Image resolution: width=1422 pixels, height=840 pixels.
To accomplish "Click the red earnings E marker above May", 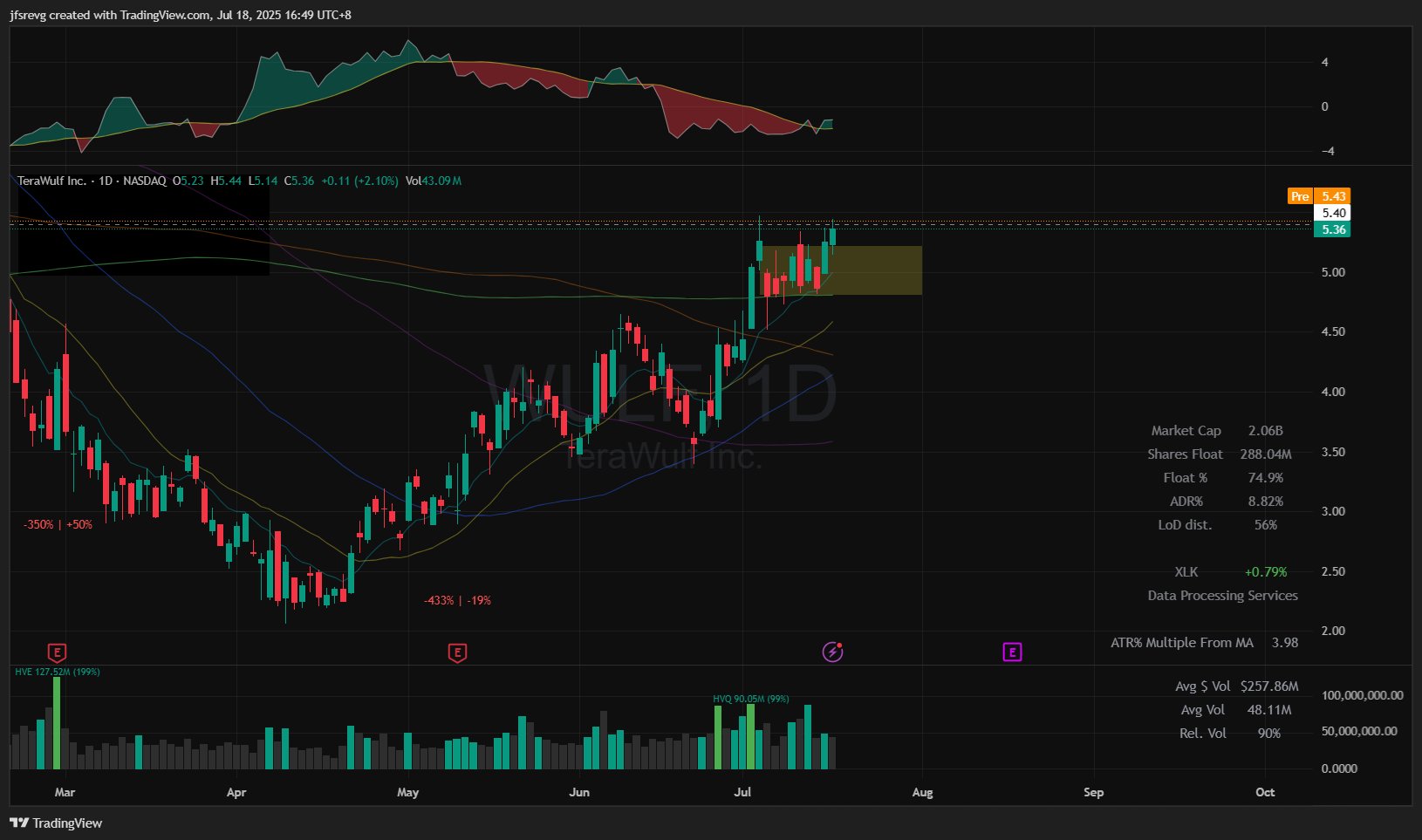I will [457, 652].
